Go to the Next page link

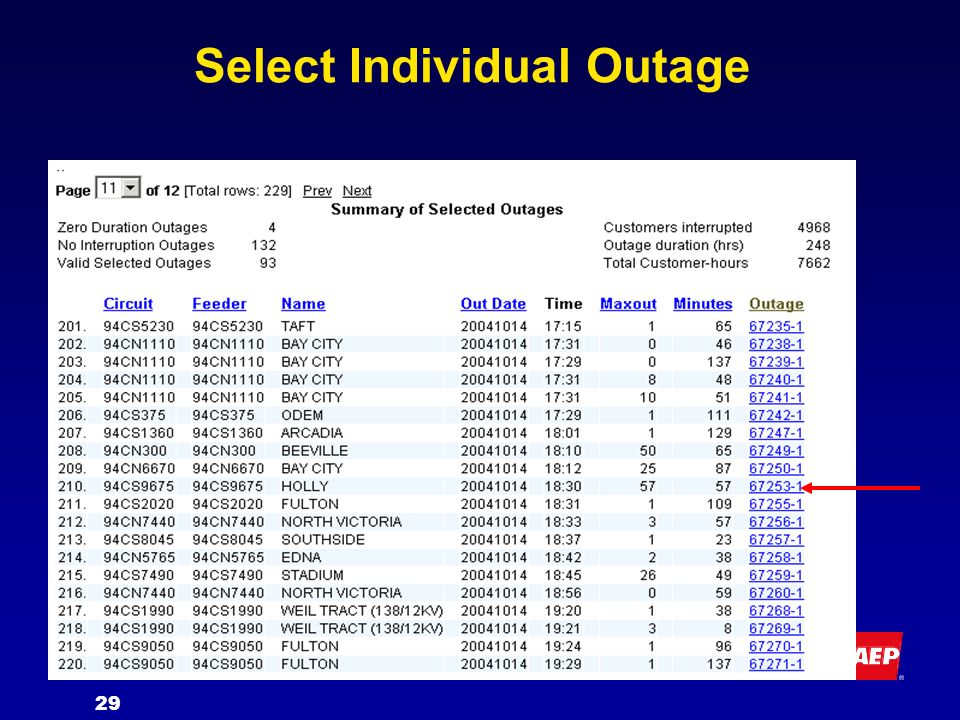(x=357, y=191)
